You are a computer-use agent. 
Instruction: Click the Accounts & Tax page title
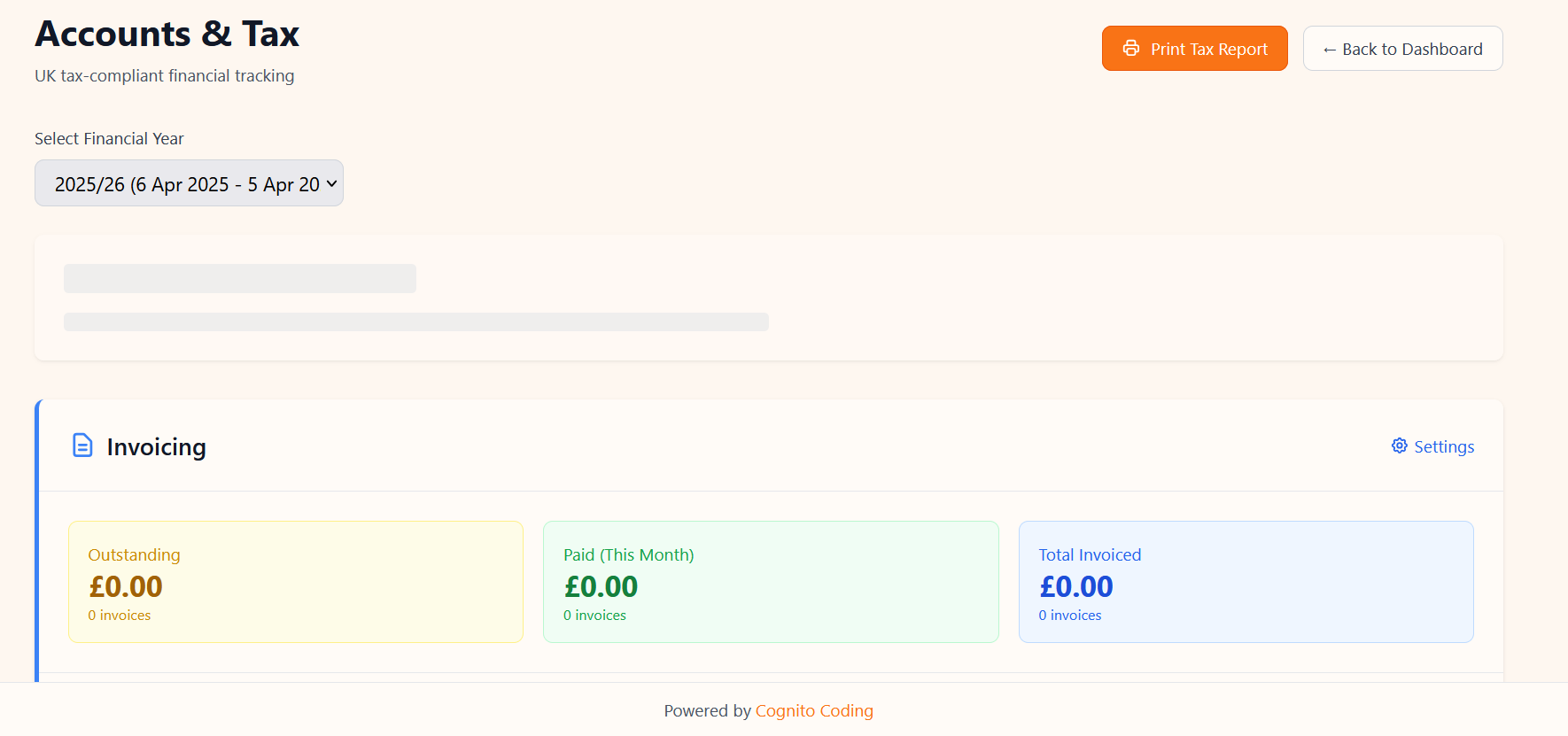pos(167,34)
